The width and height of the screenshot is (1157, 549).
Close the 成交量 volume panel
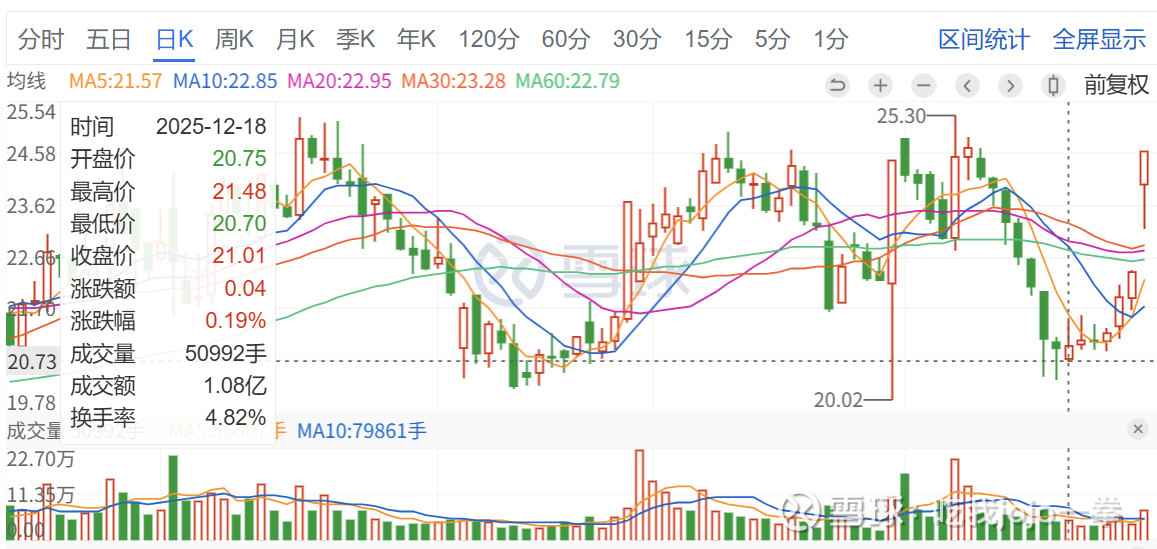pos(1139,429)
